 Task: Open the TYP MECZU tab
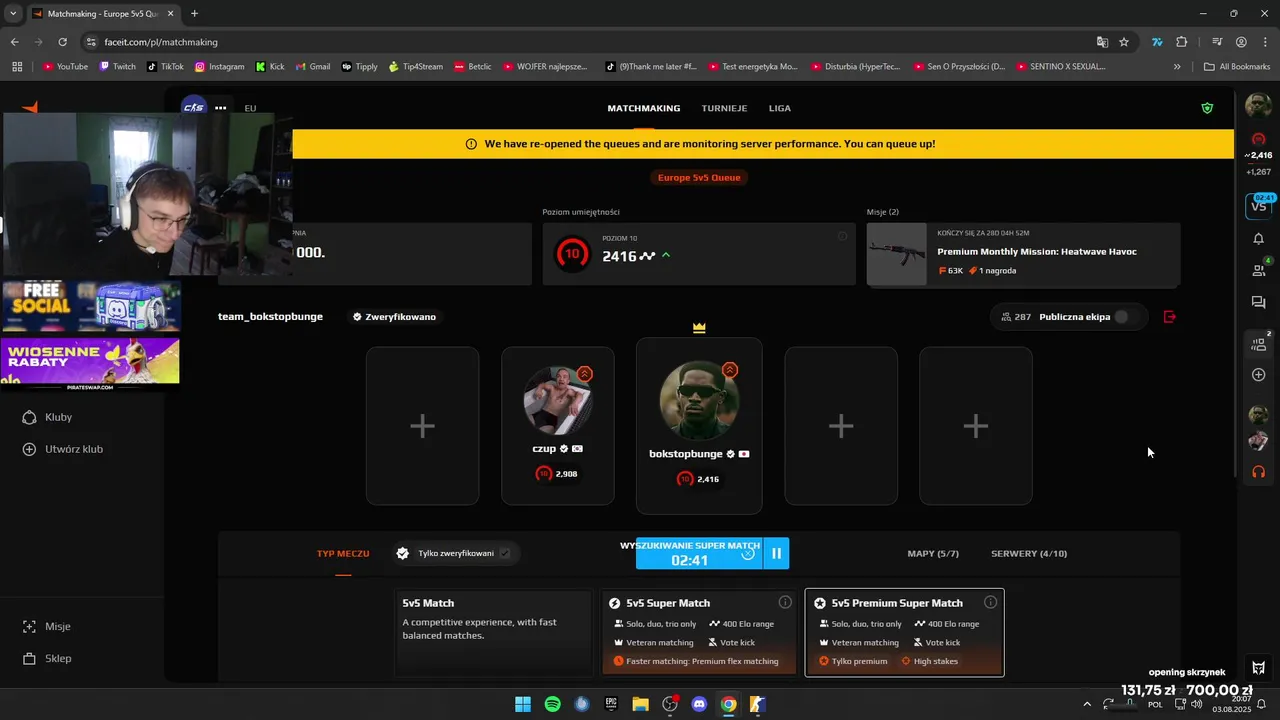343,553
